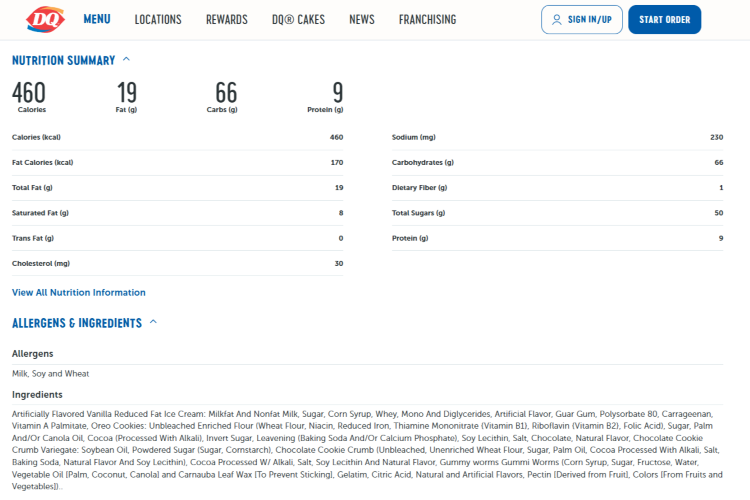Open the DQ® Cakes navigation item
Viewport: 750px width, 500px height.
[x=298, y=20]
